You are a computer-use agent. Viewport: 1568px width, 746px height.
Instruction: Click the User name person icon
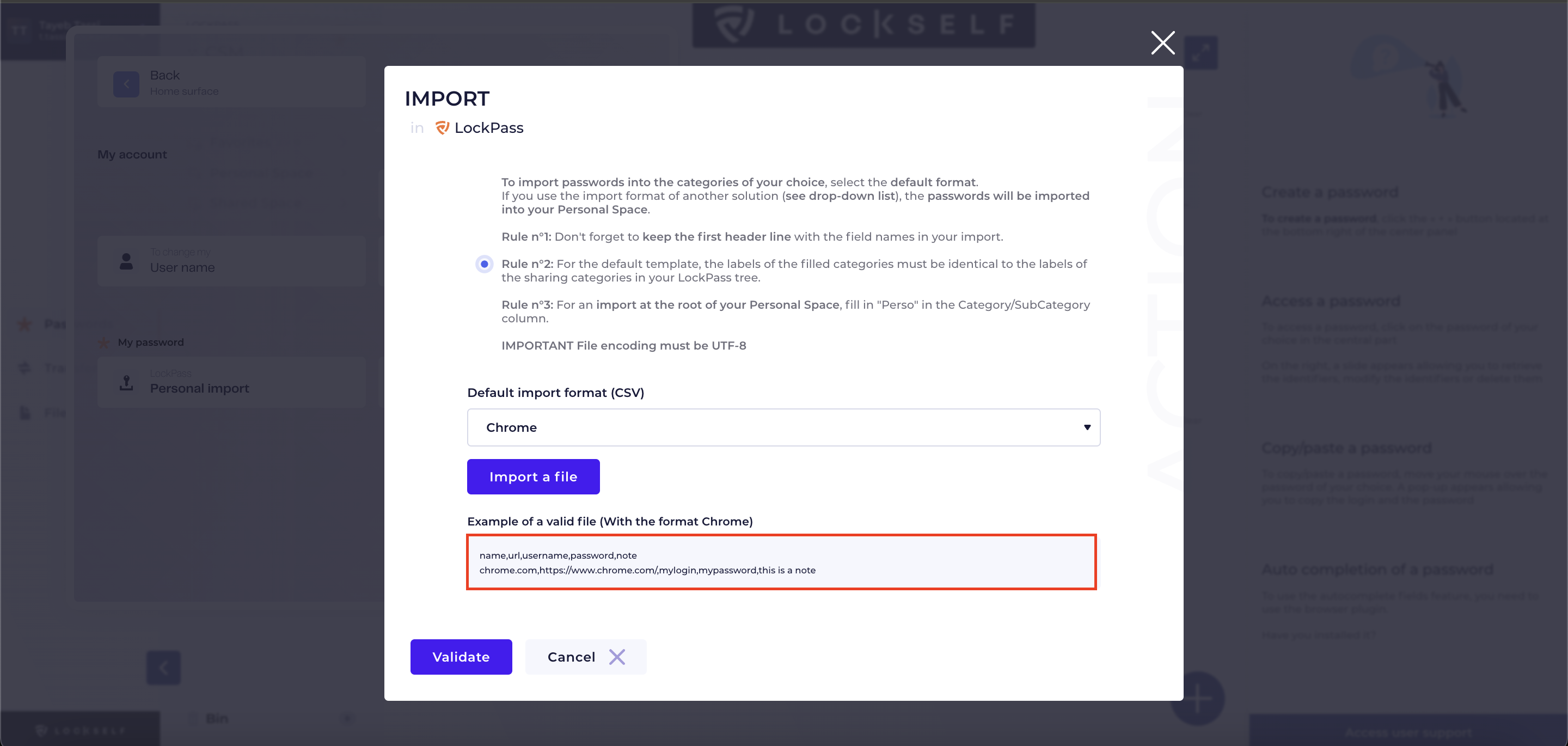(127, 261)
